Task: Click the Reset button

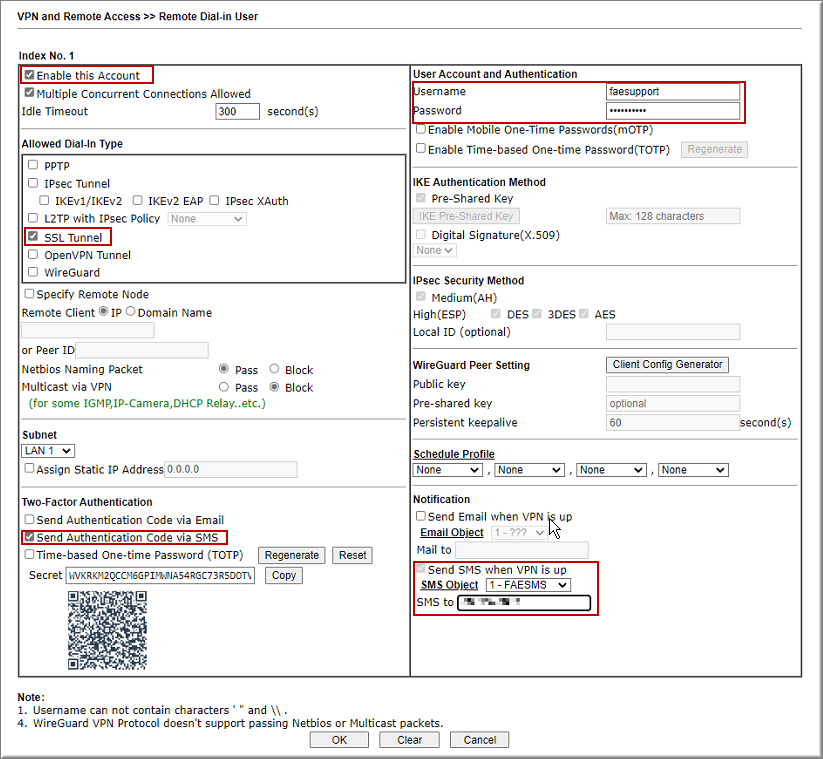Action: pos(352,555)
